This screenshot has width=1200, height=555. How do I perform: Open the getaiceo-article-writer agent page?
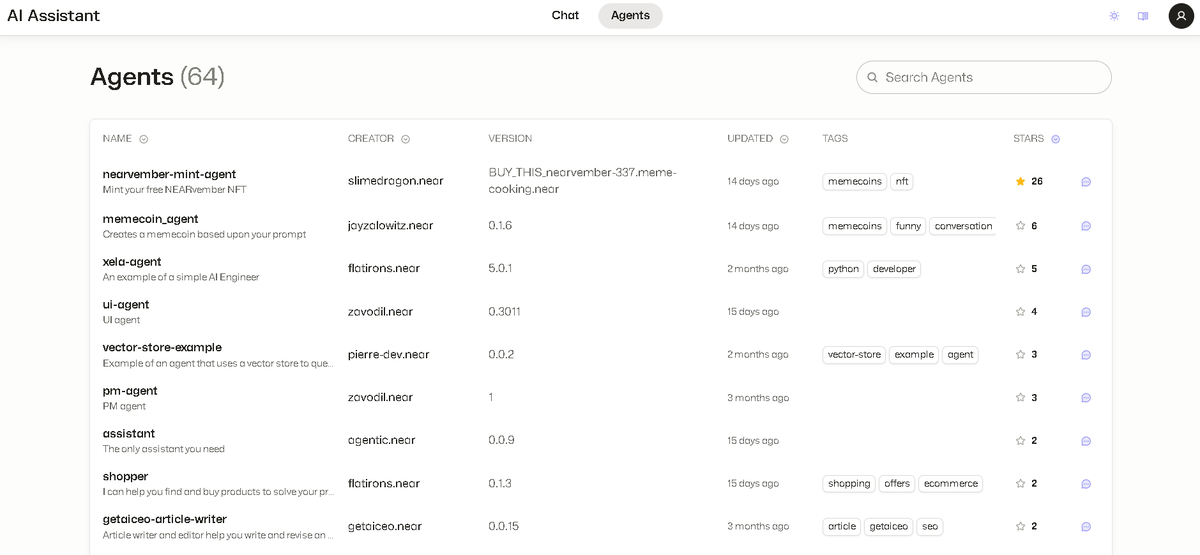click(x=165, y=520)
